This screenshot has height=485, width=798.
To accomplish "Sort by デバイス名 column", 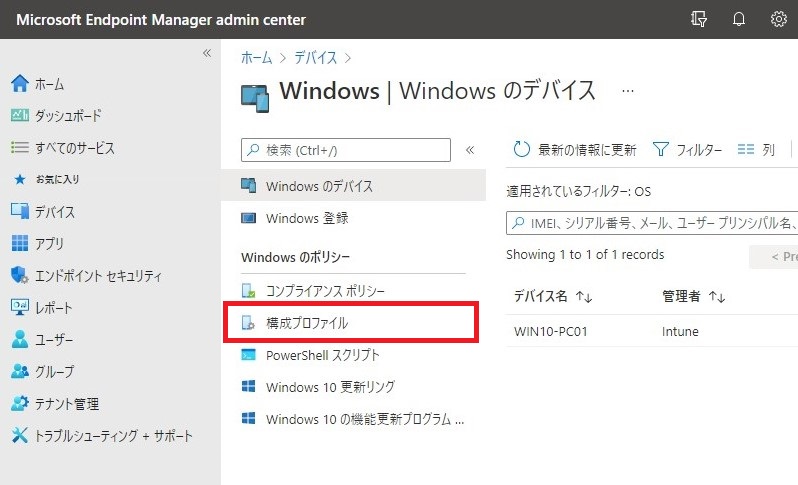I will (553, 296).
